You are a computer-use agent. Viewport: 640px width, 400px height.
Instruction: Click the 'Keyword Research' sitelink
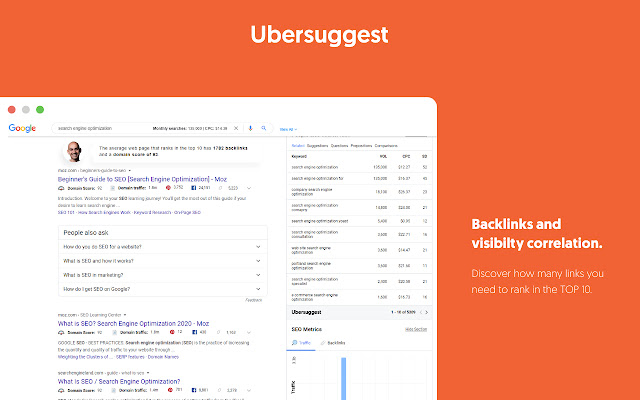[152, 213]
